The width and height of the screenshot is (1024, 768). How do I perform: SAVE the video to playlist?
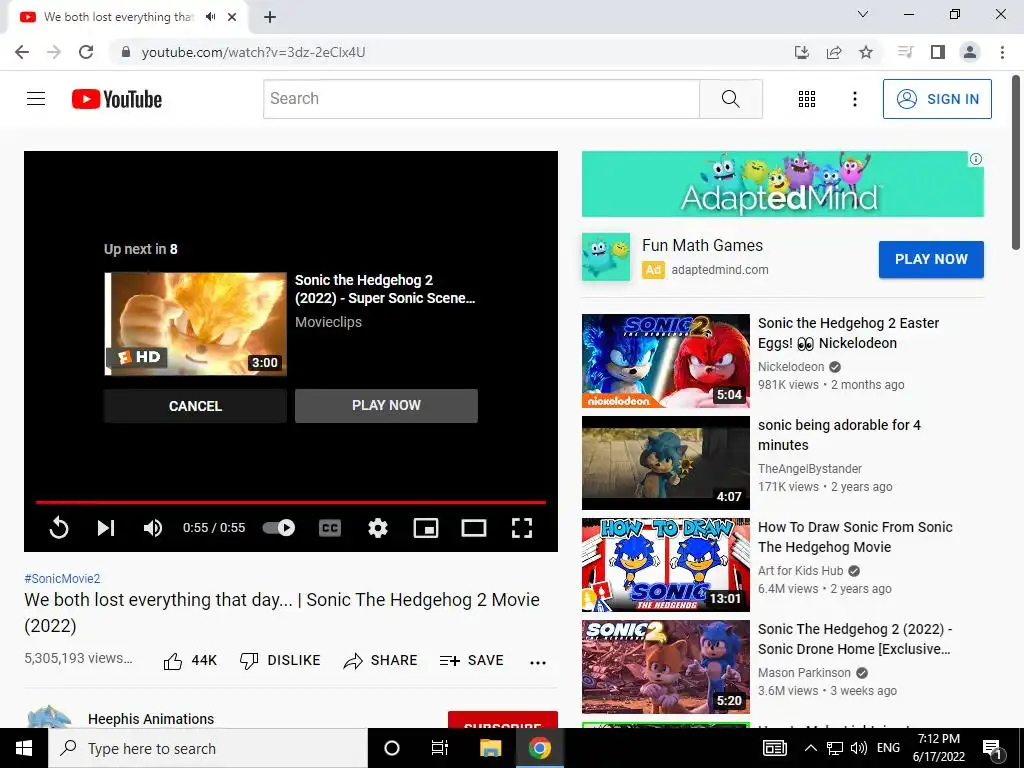(x=472, y=661)
